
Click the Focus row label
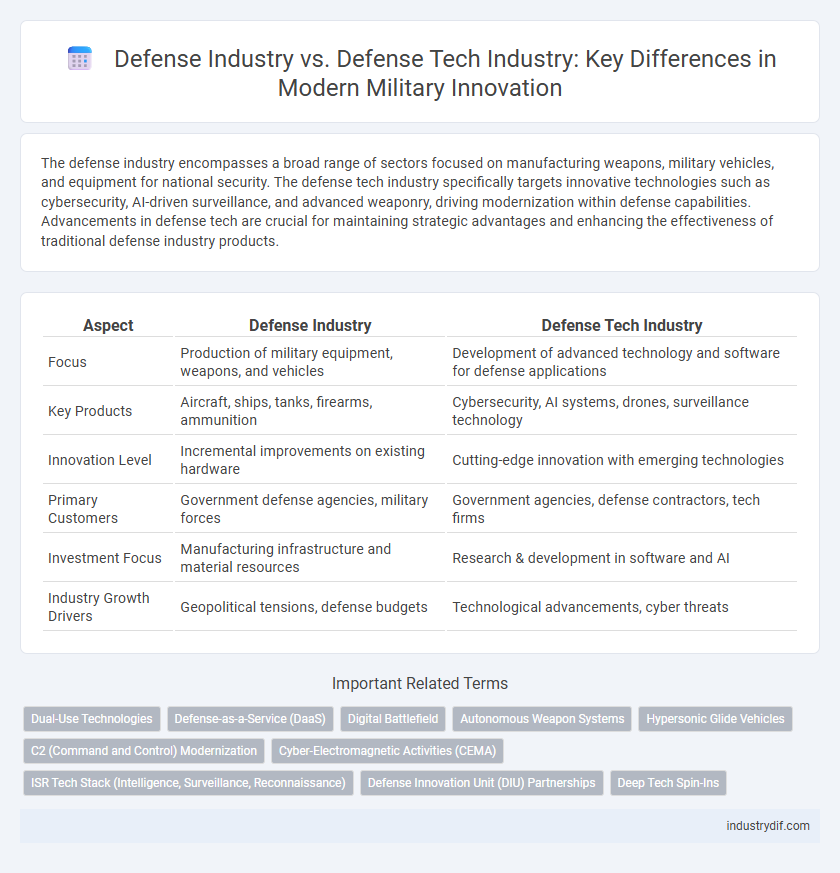point(67,362)
